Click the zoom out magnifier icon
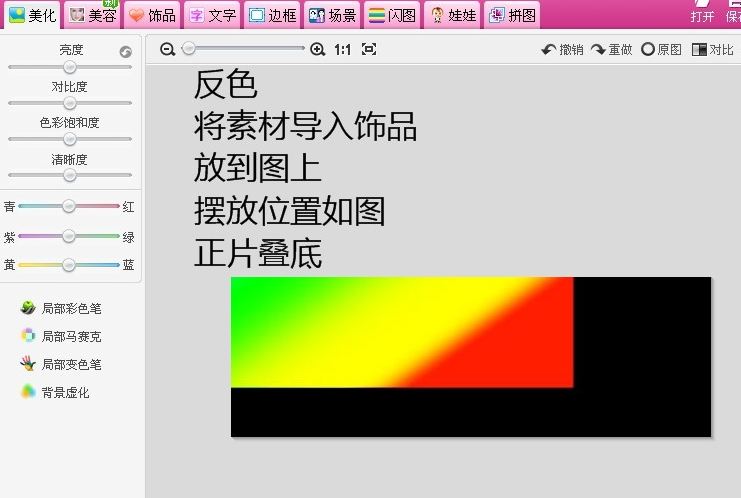The image size is (741, 498). [167, 49]
